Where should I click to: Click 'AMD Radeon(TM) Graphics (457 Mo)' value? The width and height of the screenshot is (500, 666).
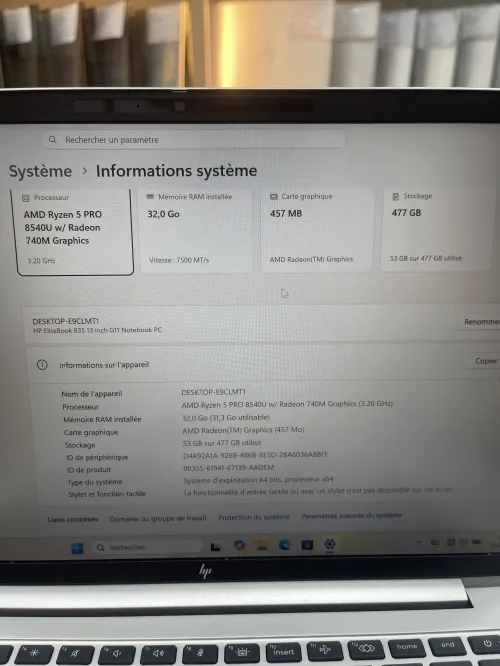243,430
